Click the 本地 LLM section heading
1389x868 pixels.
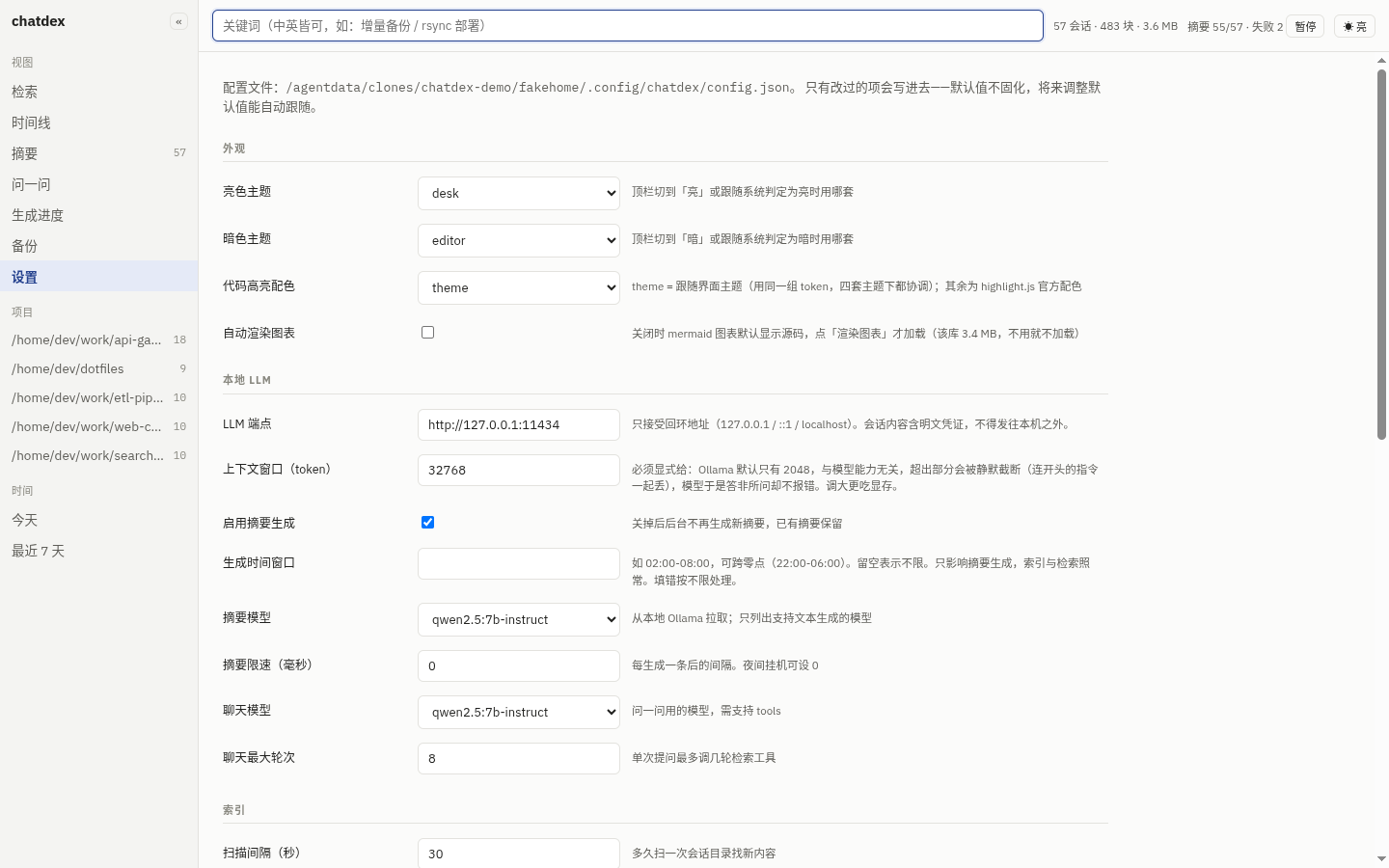click(x=247, y=380)
